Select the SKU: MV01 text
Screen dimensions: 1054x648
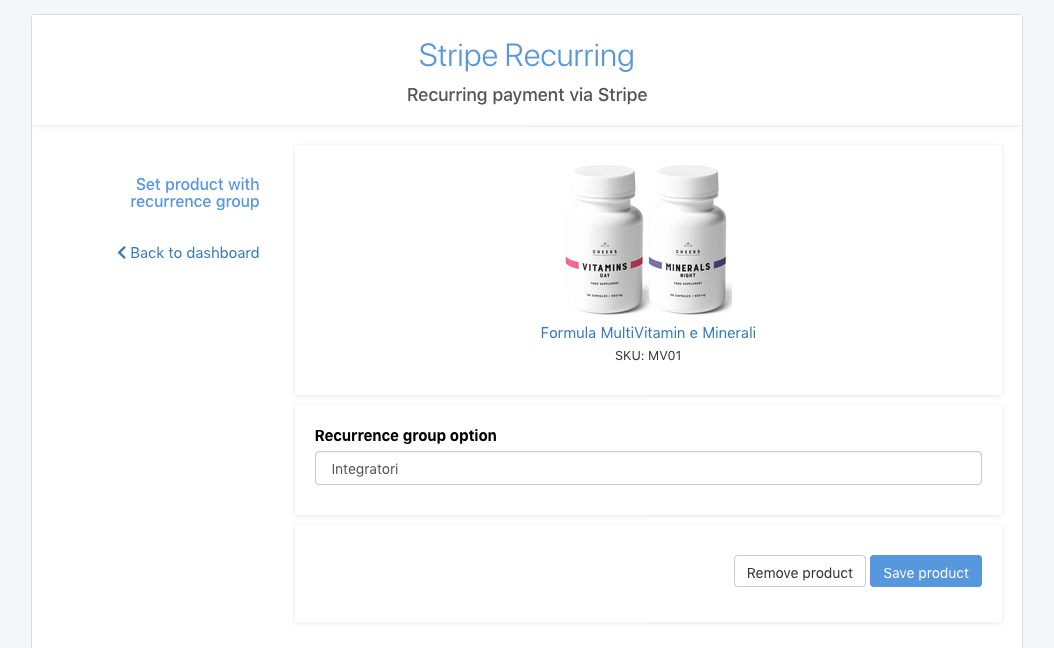click(x=648, y=356)
